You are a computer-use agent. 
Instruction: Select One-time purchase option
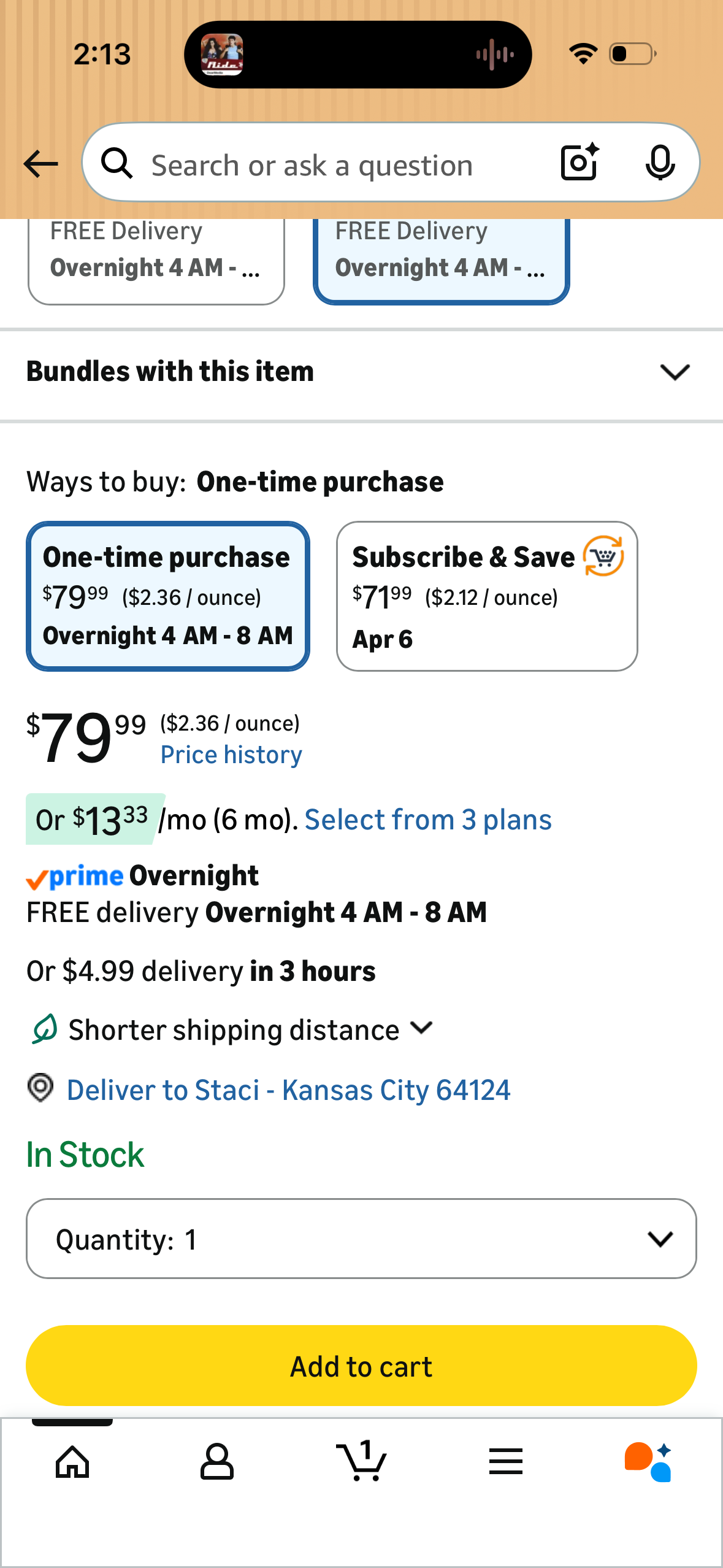coord(168,596)
